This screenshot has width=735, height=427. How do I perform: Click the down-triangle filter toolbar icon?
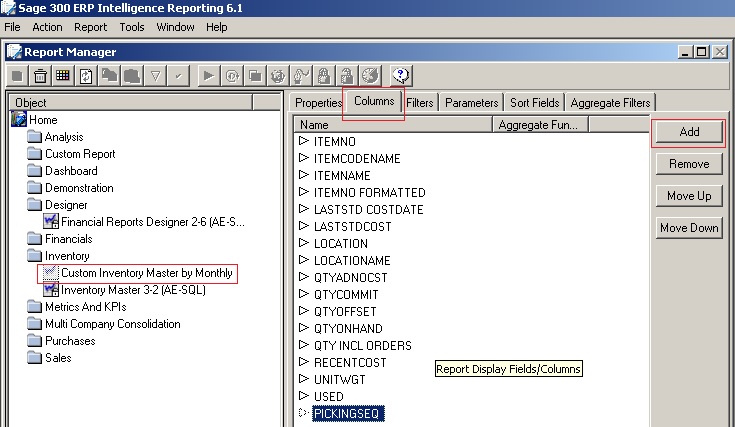[x=155, y=75]
